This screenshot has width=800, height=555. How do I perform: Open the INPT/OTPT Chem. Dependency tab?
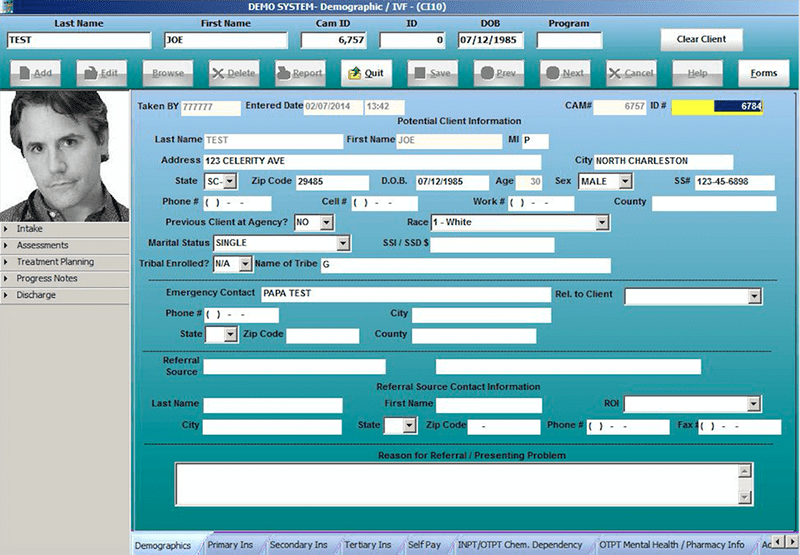click(x=520, y=545)
